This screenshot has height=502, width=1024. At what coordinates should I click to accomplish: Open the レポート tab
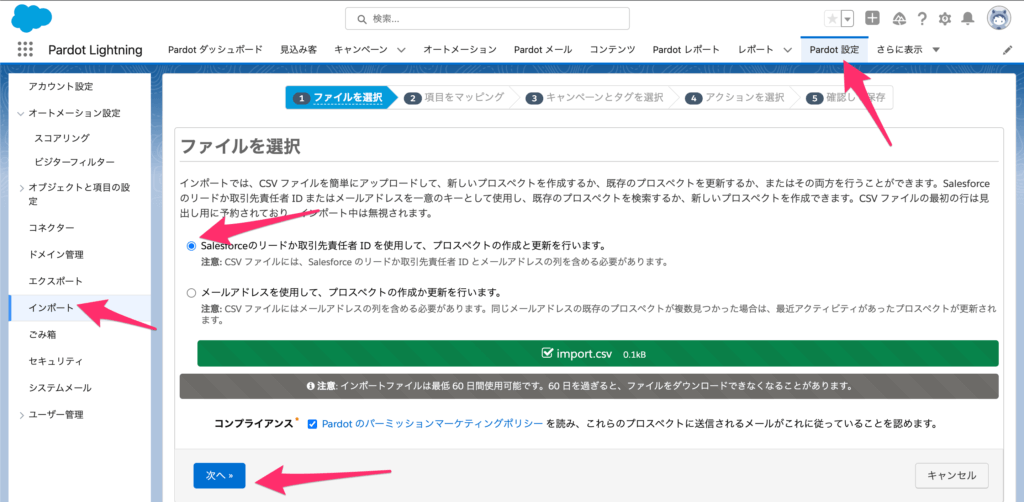pos(756,50)
